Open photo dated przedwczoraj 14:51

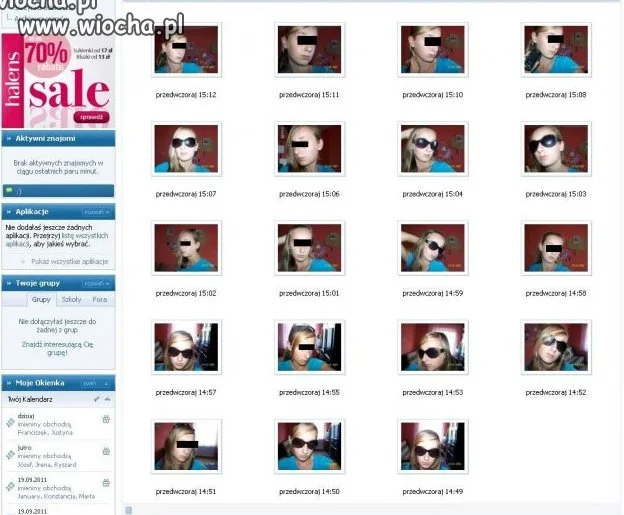point(186,446)
